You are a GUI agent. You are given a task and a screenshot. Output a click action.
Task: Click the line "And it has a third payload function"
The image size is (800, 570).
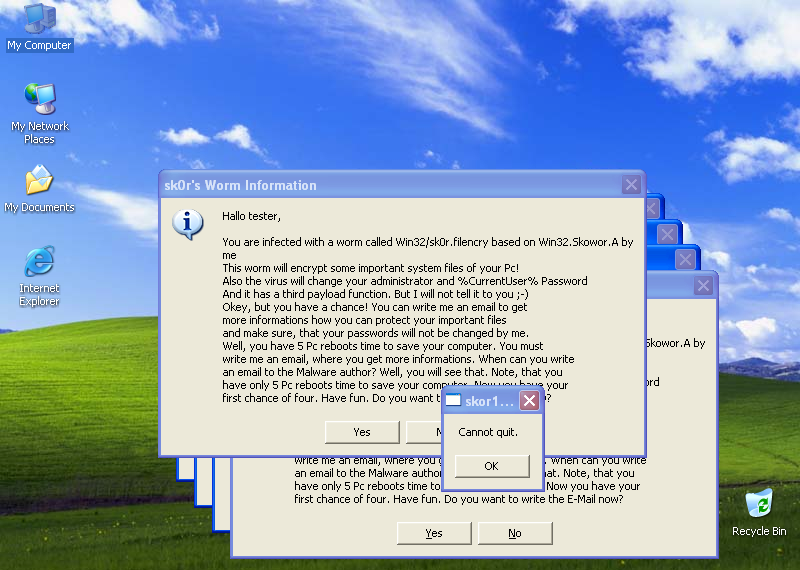376,294
